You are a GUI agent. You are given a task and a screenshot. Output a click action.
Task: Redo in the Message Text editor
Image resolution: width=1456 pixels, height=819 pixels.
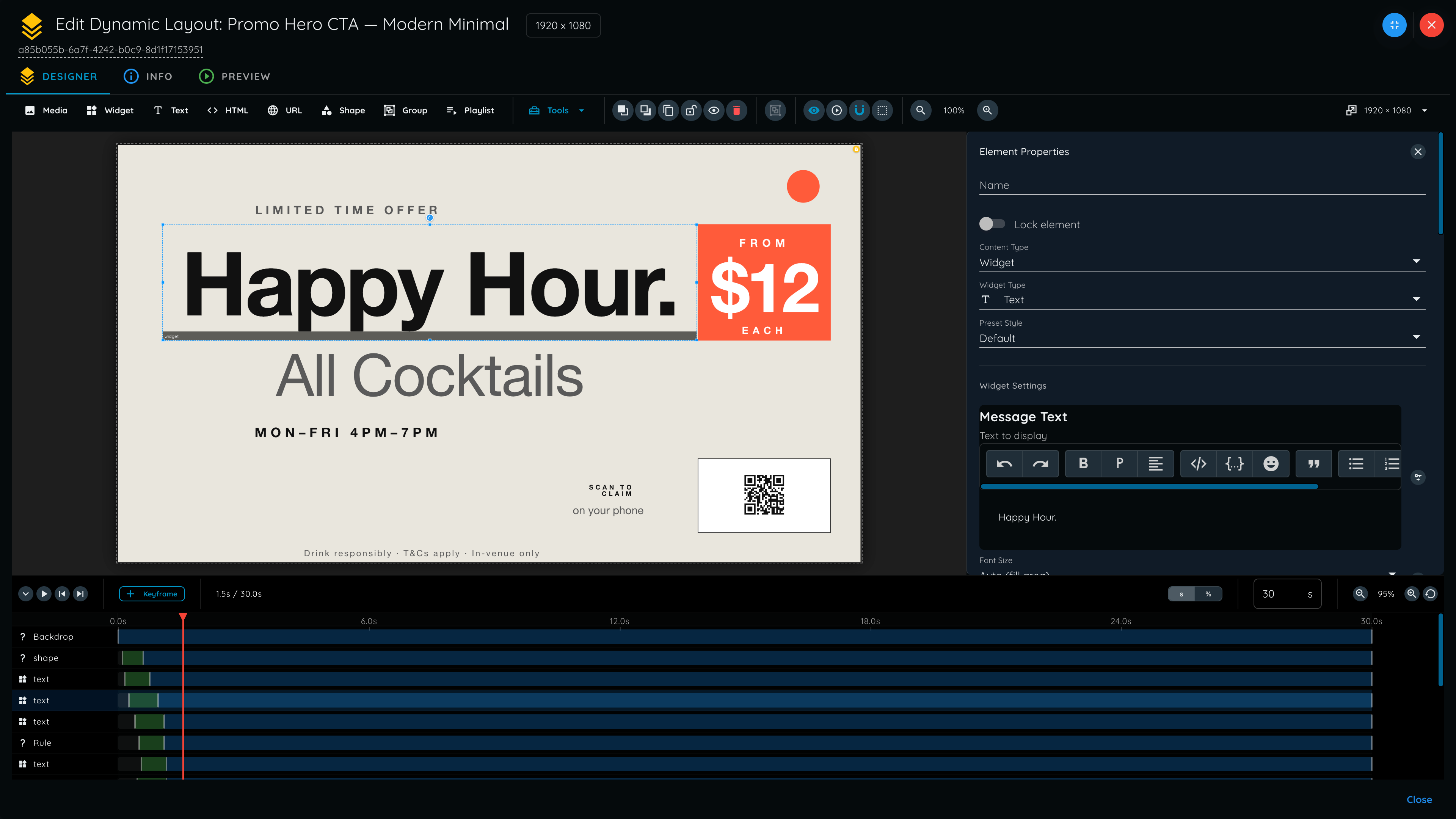coord(1040,464)
